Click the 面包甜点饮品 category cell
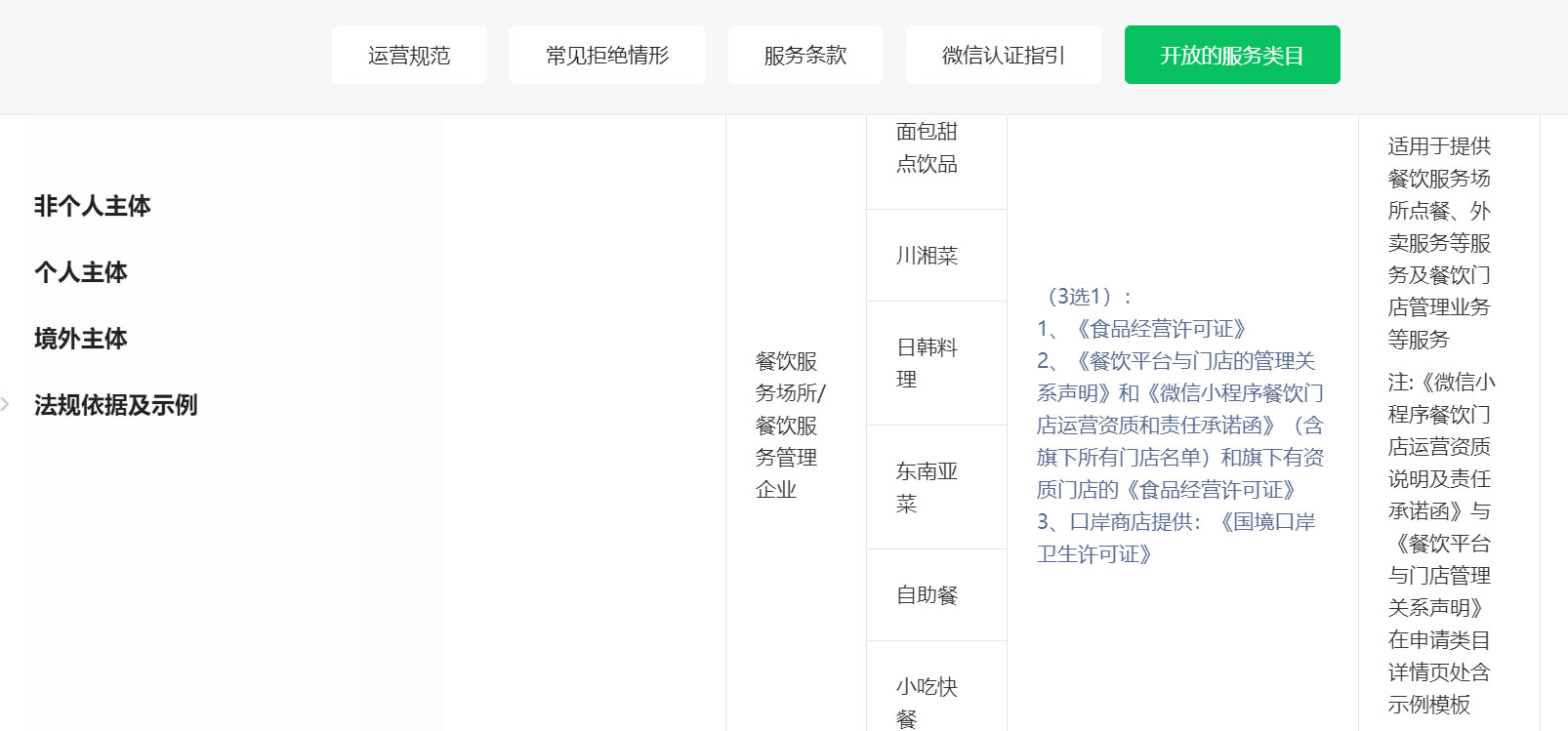 pos(927,148)
